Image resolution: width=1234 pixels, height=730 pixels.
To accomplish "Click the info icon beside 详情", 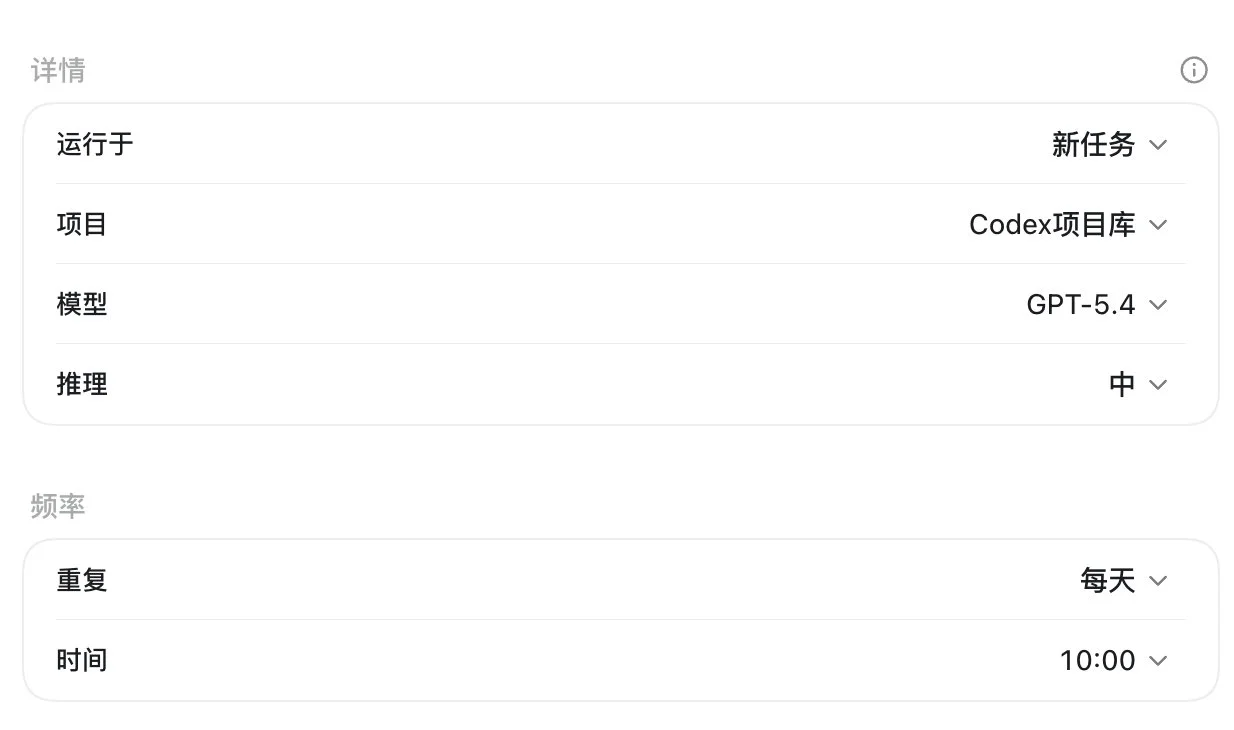I will [x=1194, y=70].
